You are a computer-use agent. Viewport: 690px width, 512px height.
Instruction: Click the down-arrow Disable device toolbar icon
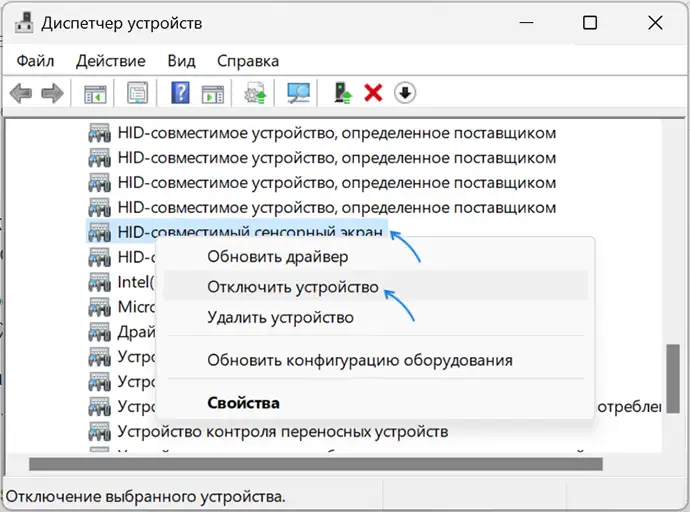tap(404, 94)
